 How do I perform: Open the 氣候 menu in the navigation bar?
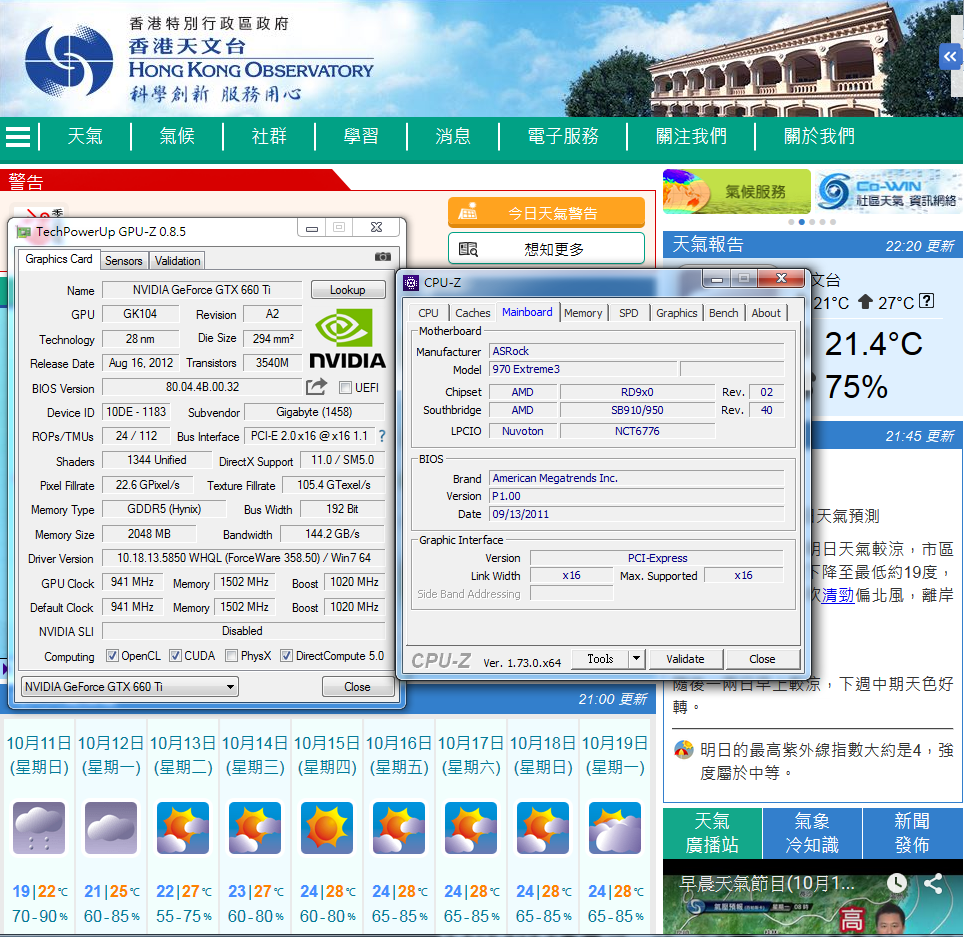point(177,136)
